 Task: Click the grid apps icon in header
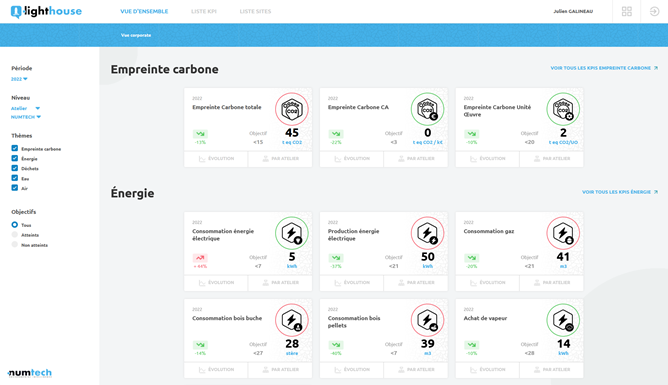[x=626, y=11]
